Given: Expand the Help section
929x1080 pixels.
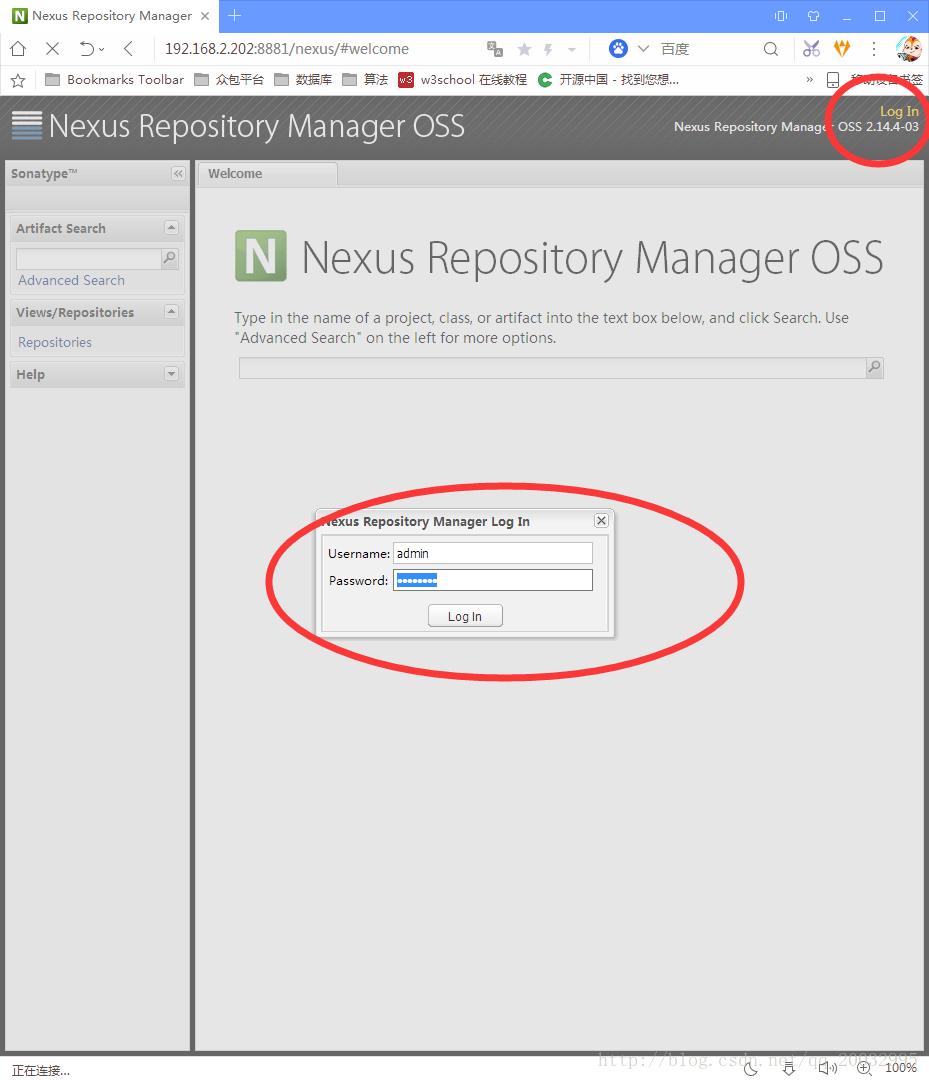Looking at the screenshot, I should 171,373.
